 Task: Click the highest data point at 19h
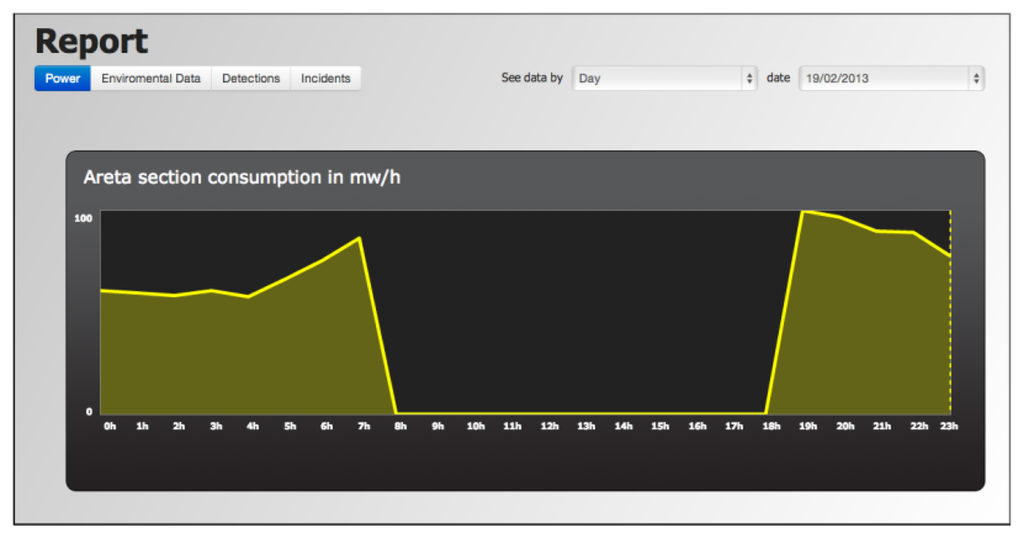pos(803,211)
